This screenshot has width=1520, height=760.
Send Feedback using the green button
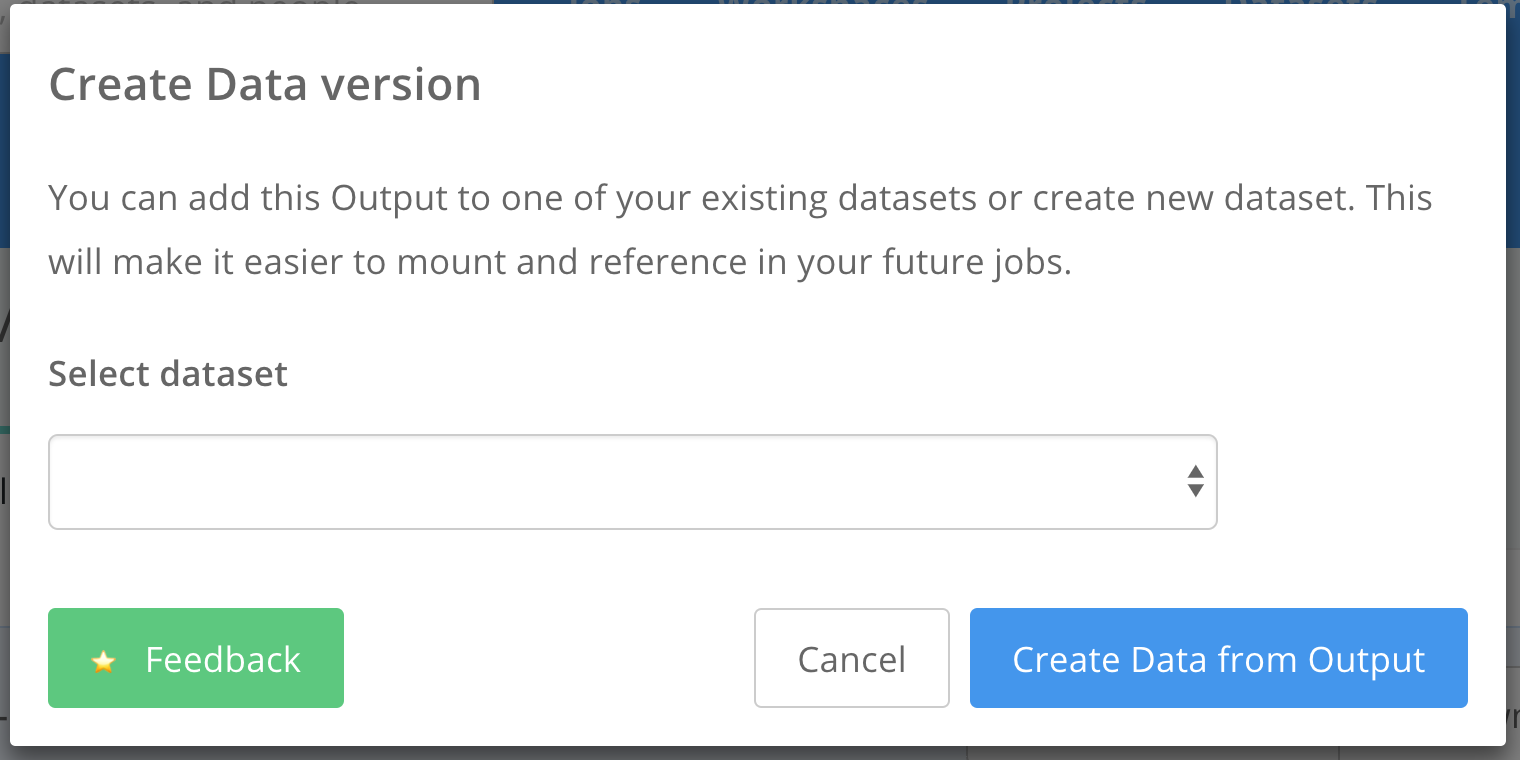[195, 658]
